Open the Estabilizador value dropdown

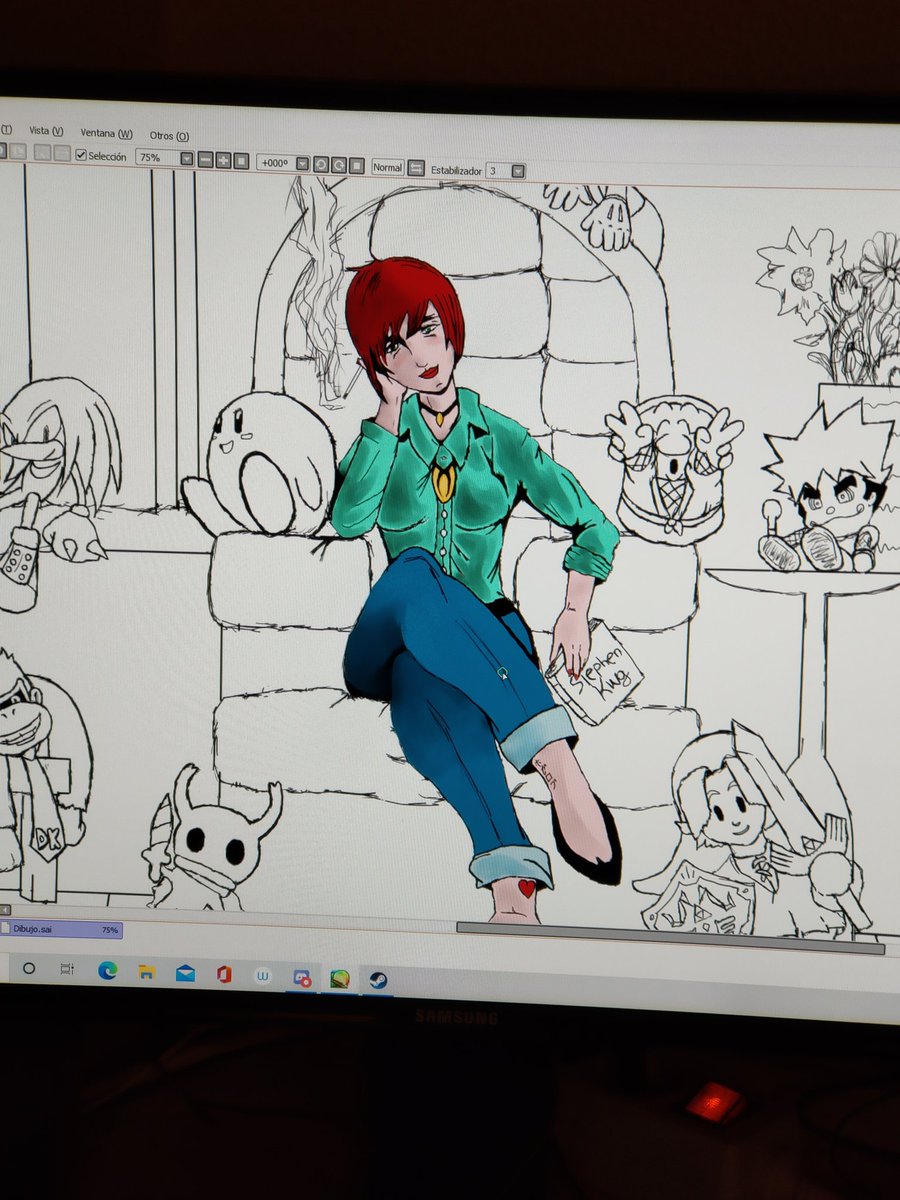[517, 172]
